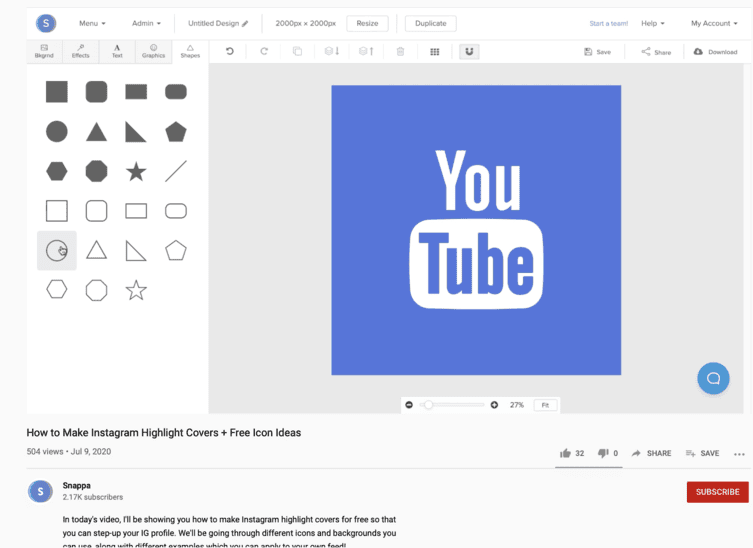
Task: Click the Duplicate button
Action: [x=431, y=23]
